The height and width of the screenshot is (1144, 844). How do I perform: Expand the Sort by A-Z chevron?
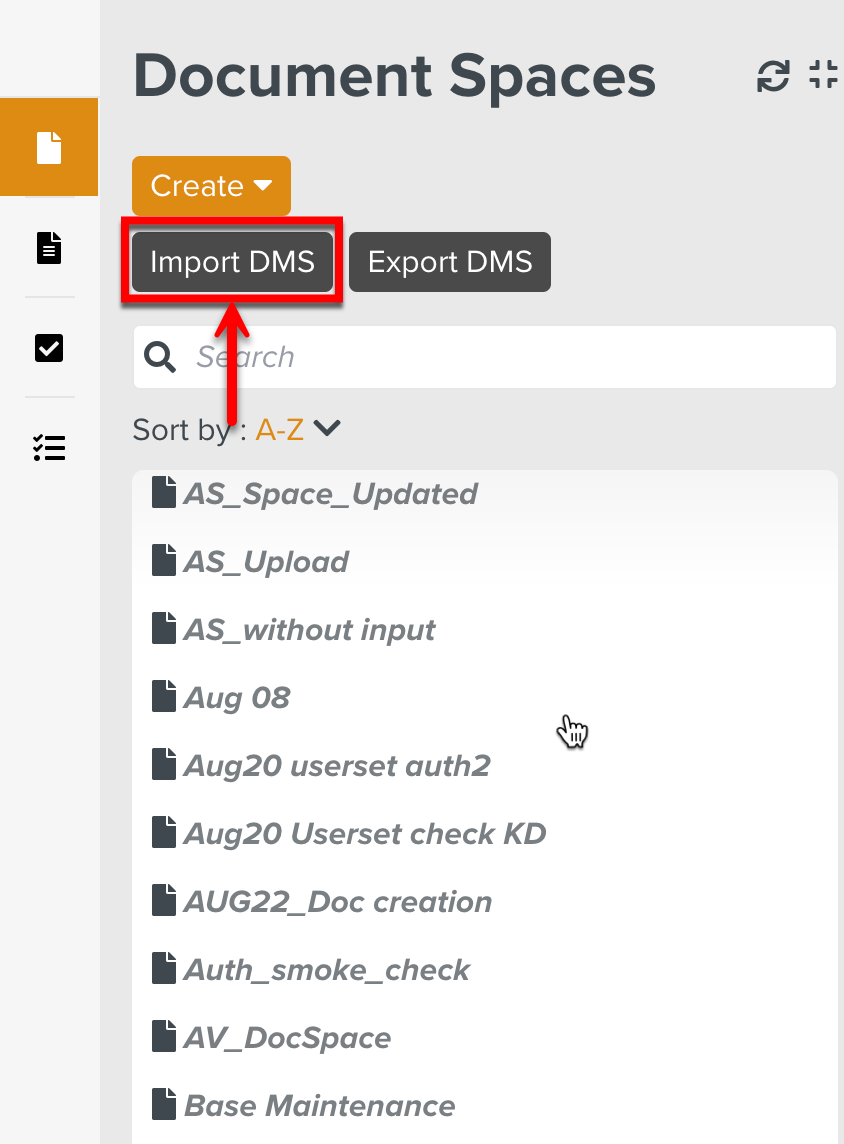click(x=327, y=429)
